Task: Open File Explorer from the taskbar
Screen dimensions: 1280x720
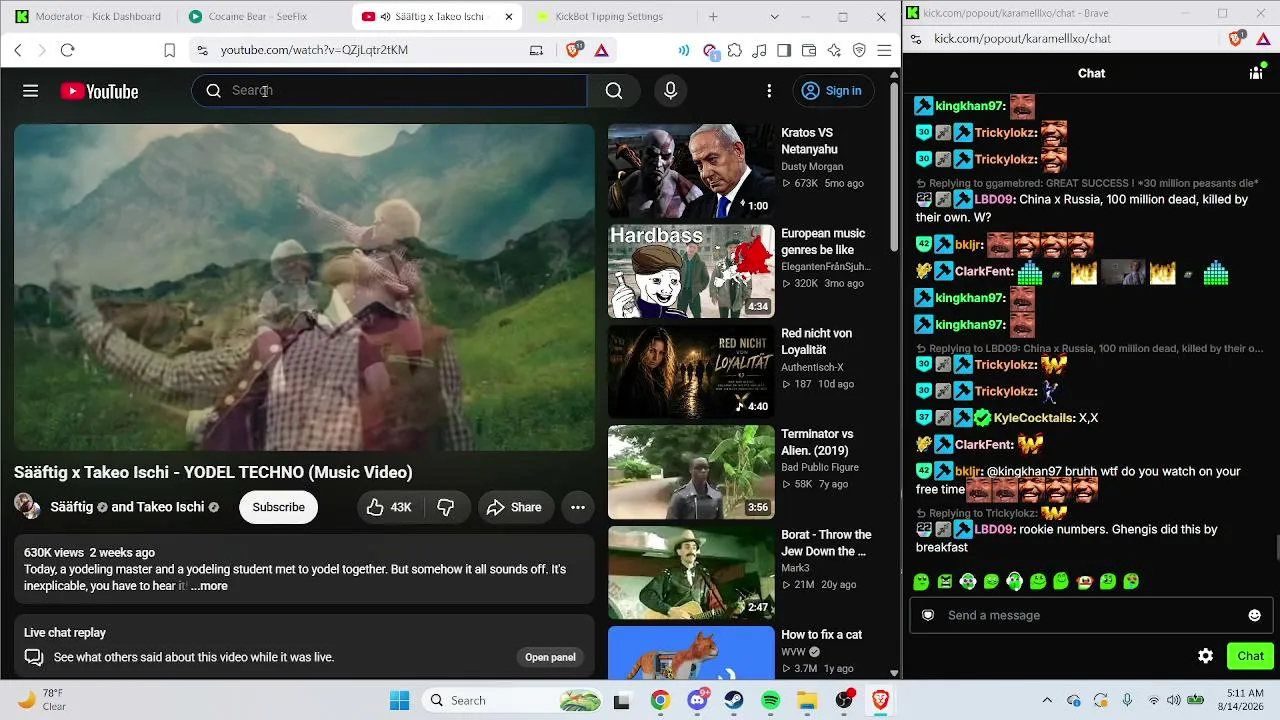Action: coord(807,700)
